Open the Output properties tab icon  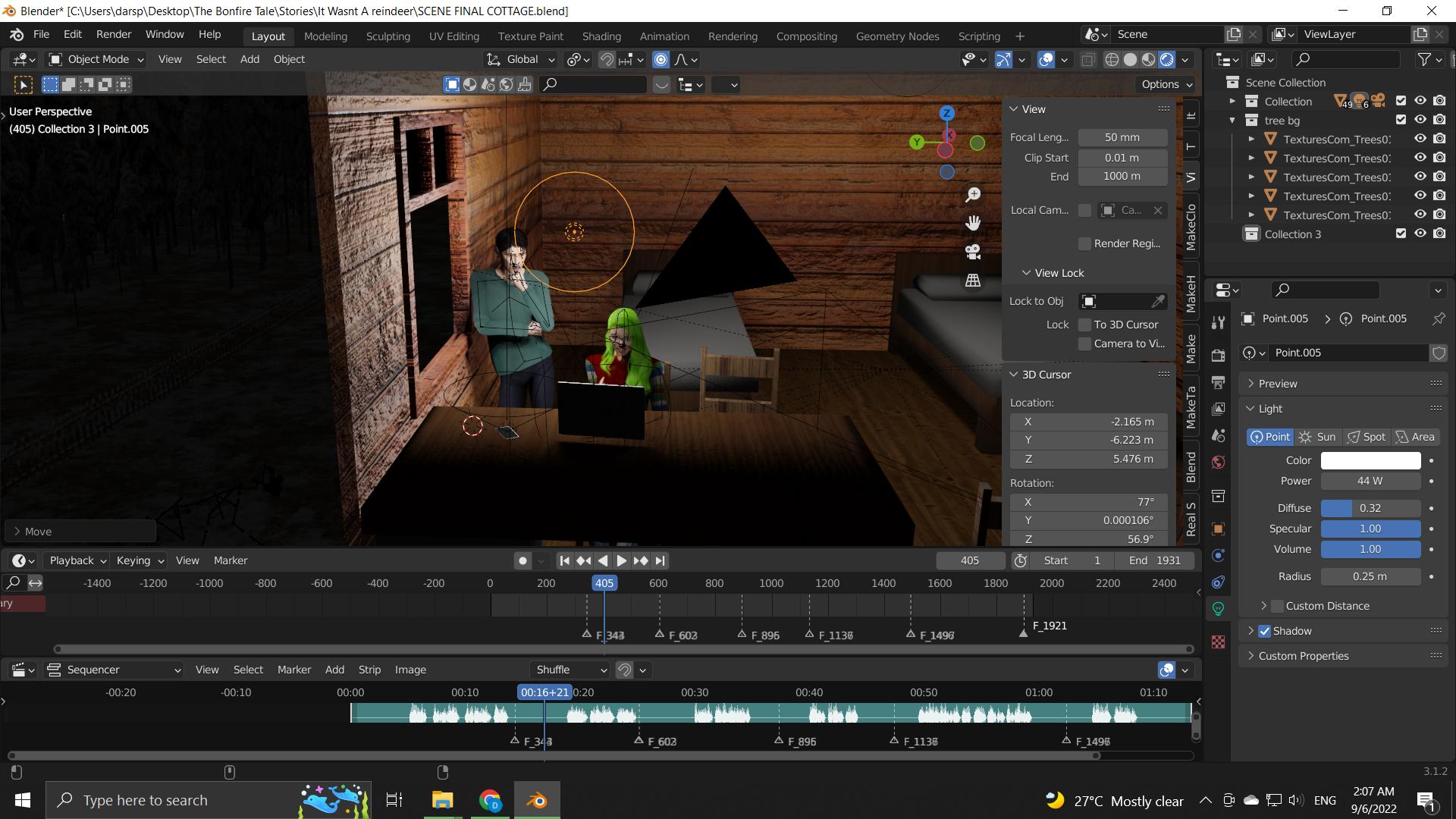[1218, 382]
